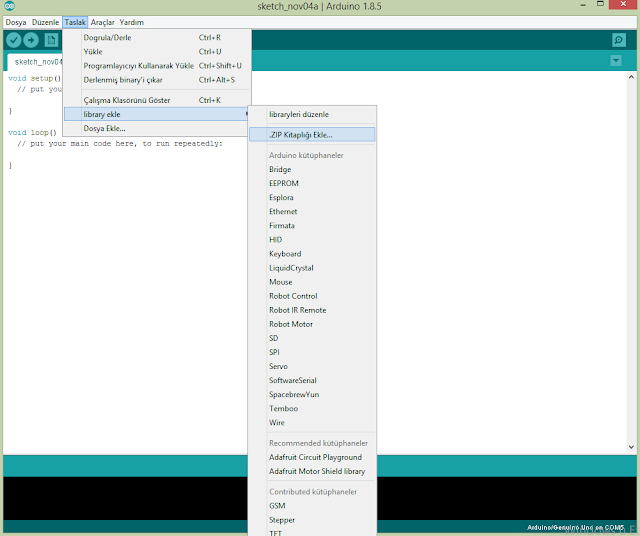Include the Bridge library

(312, 169)
